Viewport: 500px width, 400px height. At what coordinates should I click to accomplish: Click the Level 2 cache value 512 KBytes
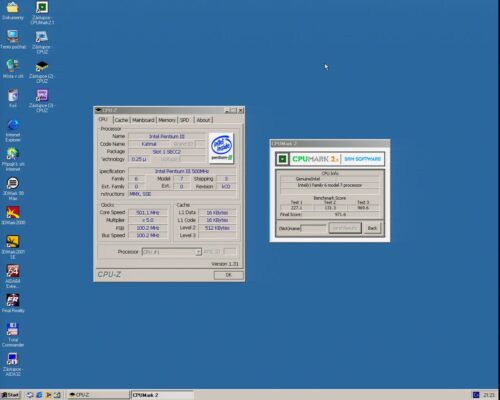pyautogui.click(x=217, y=228)
